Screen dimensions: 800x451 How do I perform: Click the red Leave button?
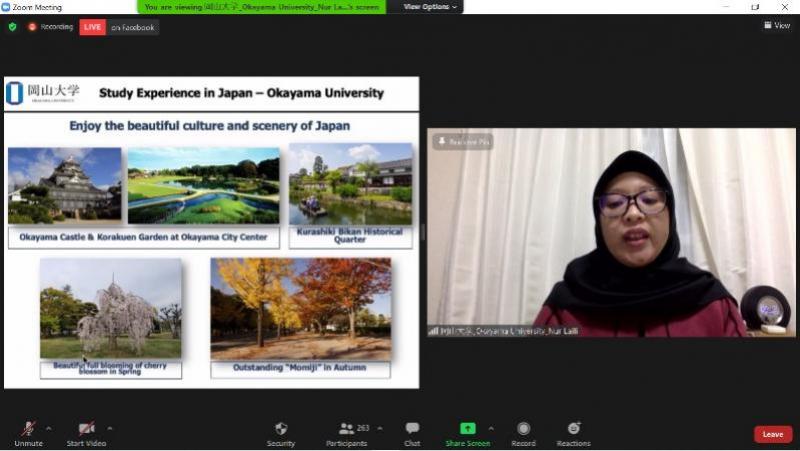(x=773, y=434)
